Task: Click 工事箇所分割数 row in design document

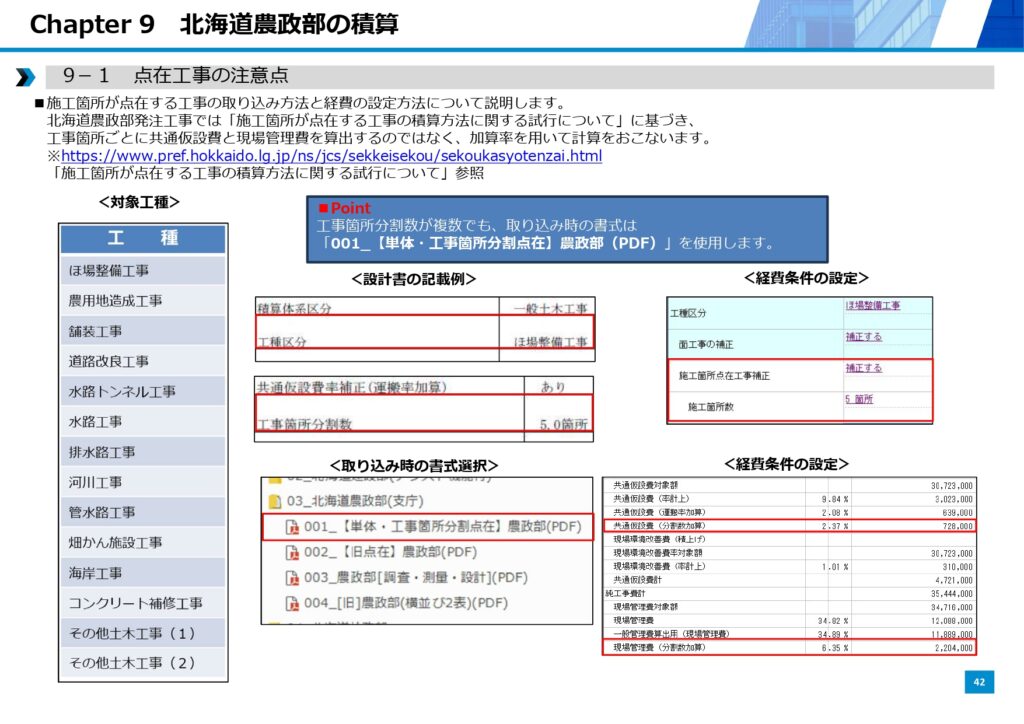Action: click(x=423, y=424)
